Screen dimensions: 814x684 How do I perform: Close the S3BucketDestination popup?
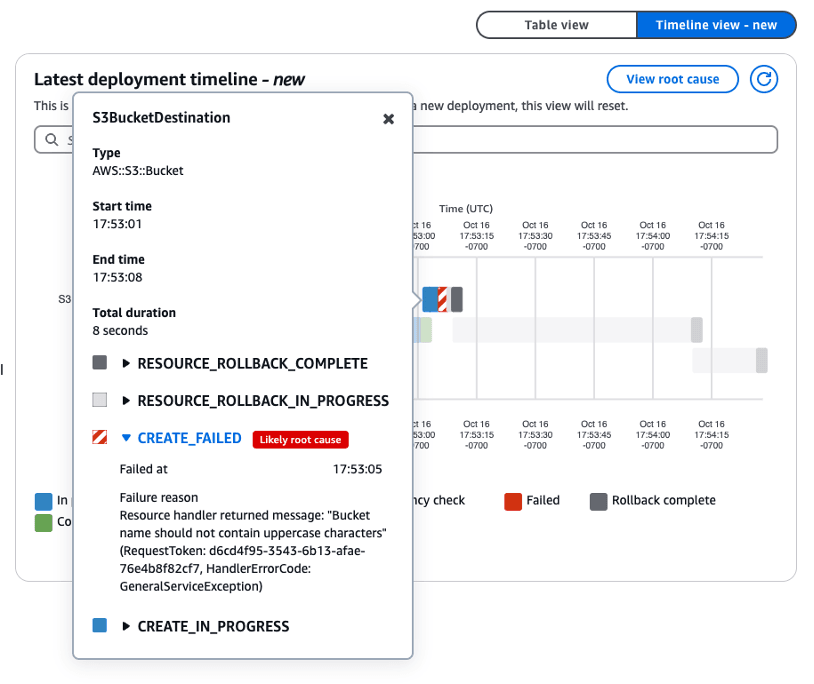[x=389, y=118]
